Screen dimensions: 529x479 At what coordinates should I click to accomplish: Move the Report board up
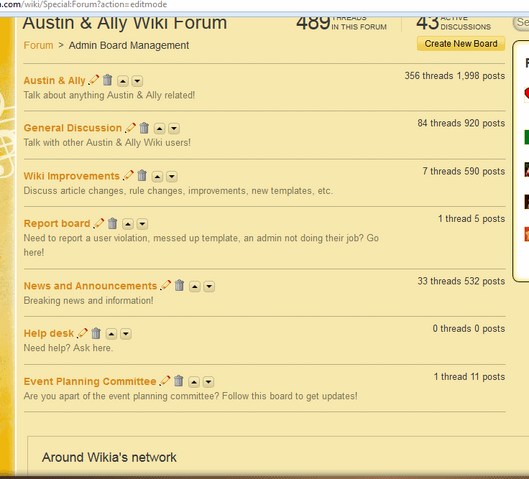(128, 224)
